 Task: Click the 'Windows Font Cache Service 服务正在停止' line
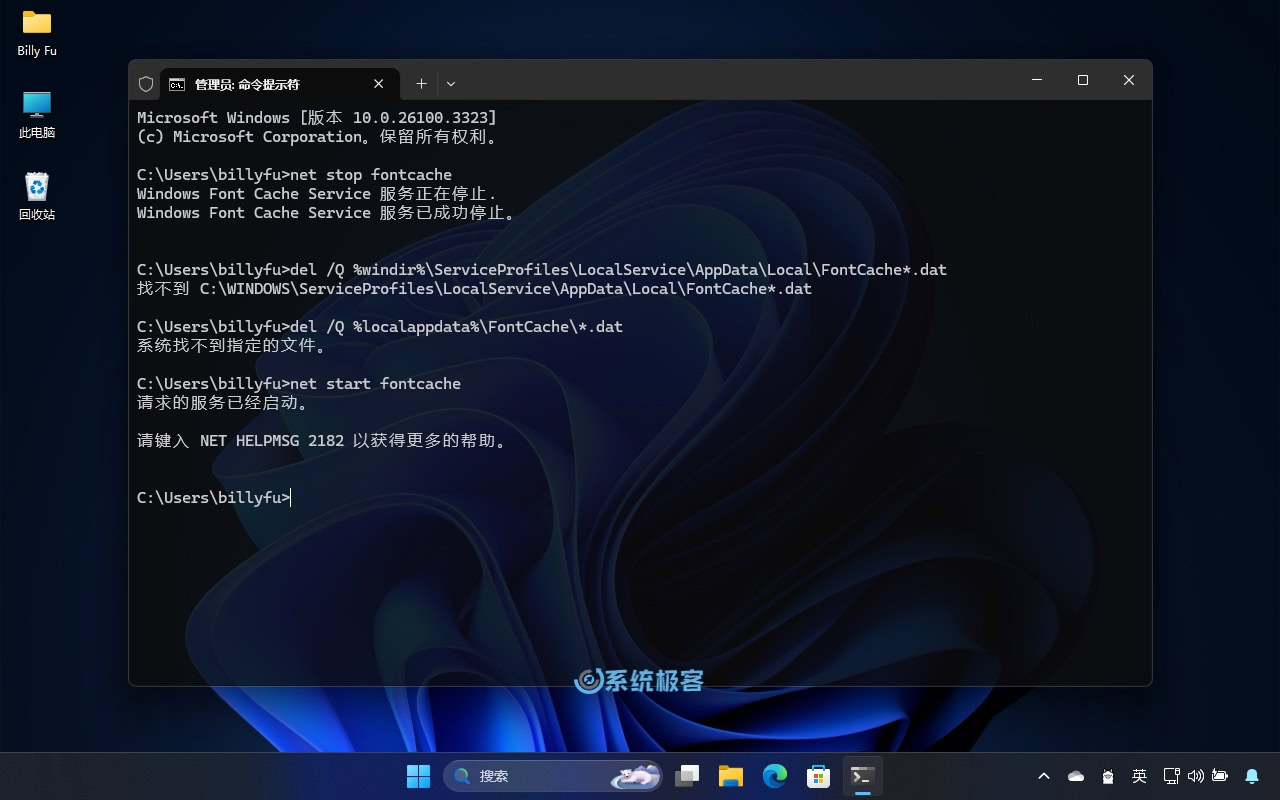click(x=317, y=193)
